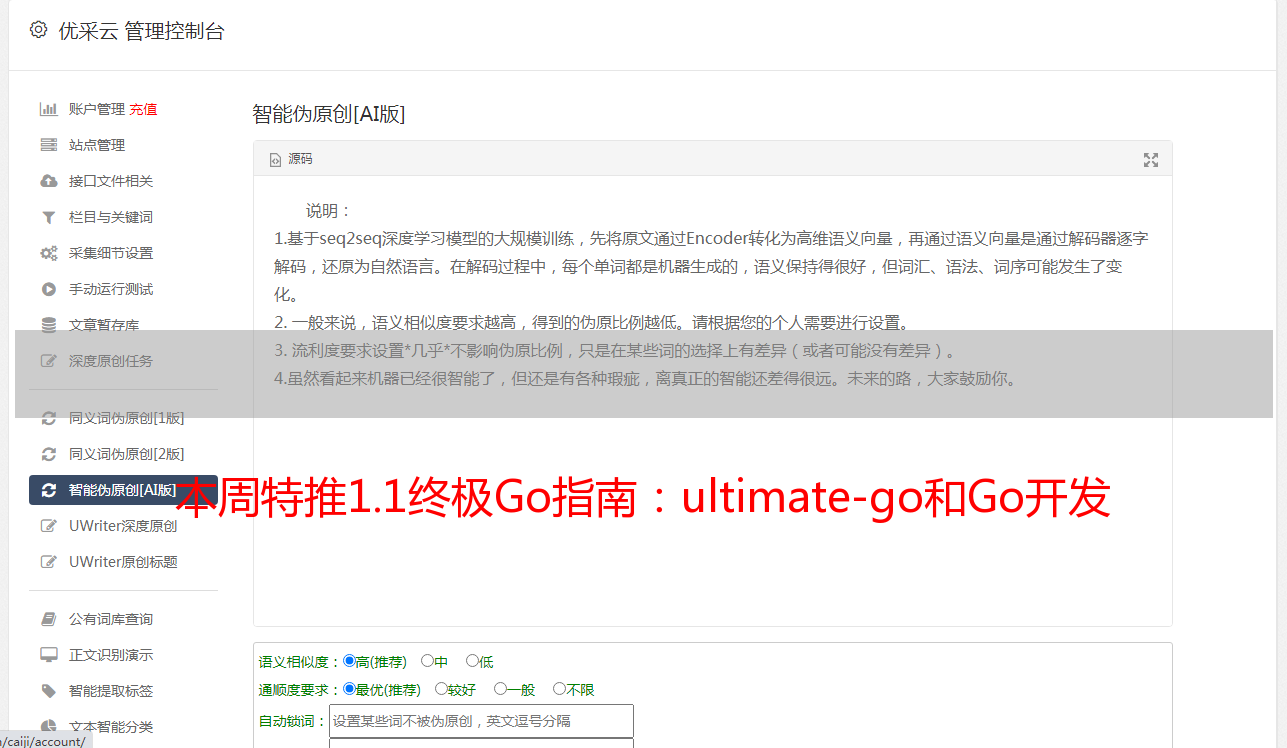This screenshot has width=1287, height=748.
Task: Click the filter icon for 栏目与关键词
Action: click(x=48, y=217)
